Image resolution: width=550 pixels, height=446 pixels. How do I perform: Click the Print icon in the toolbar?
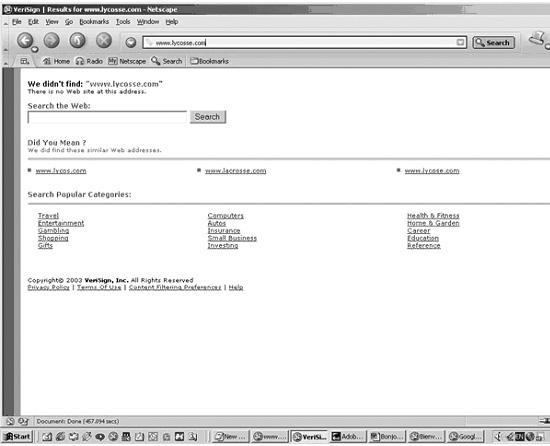(x=537, y=39)
